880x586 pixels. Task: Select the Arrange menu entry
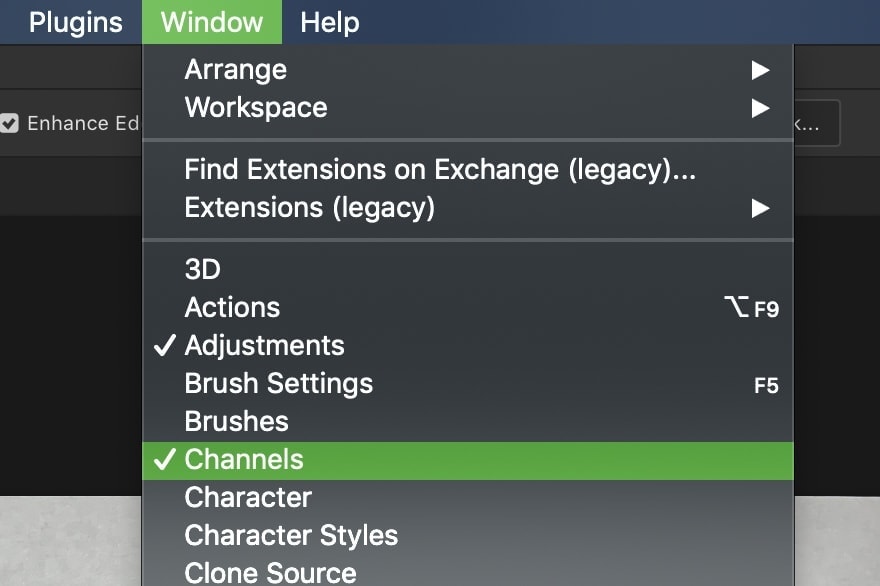(x=468, y=70)
